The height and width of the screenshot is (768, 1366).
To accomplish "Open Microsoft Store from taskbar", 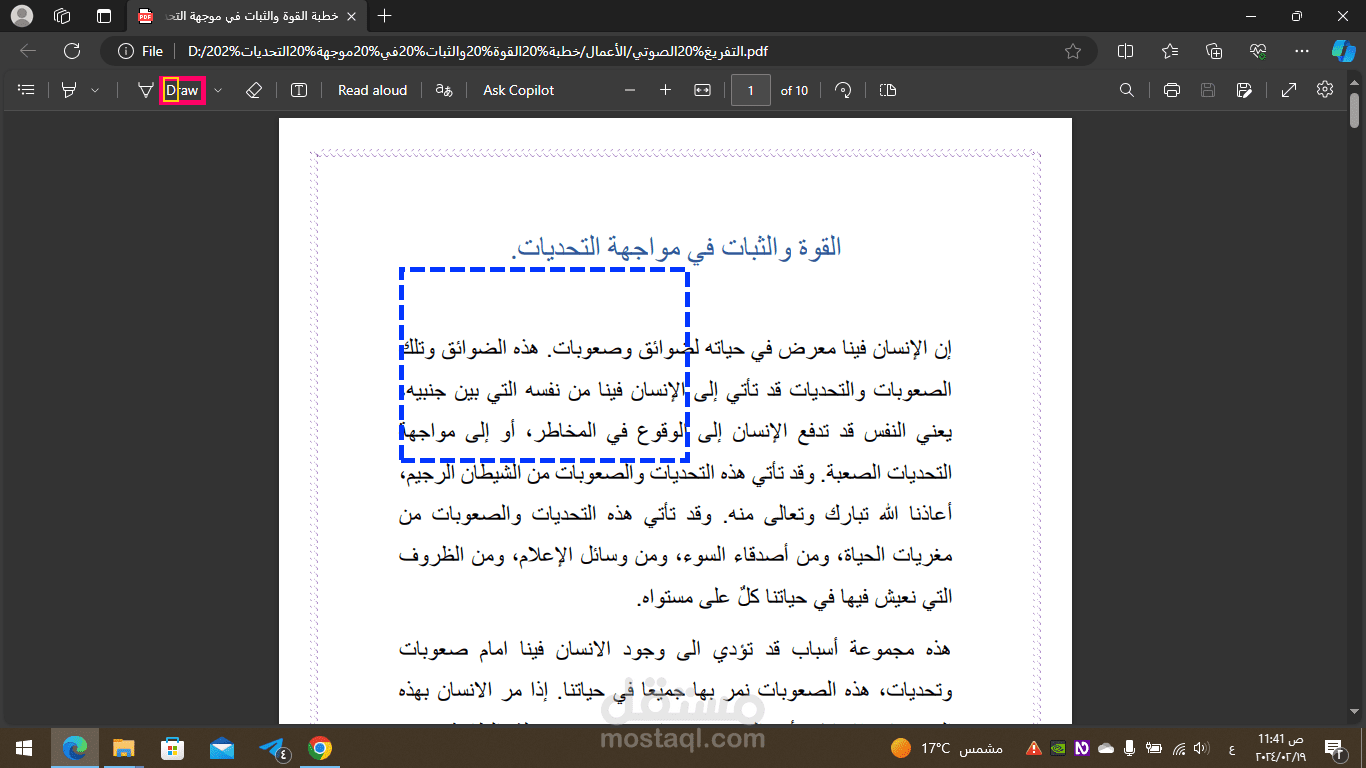I will 172,747.
